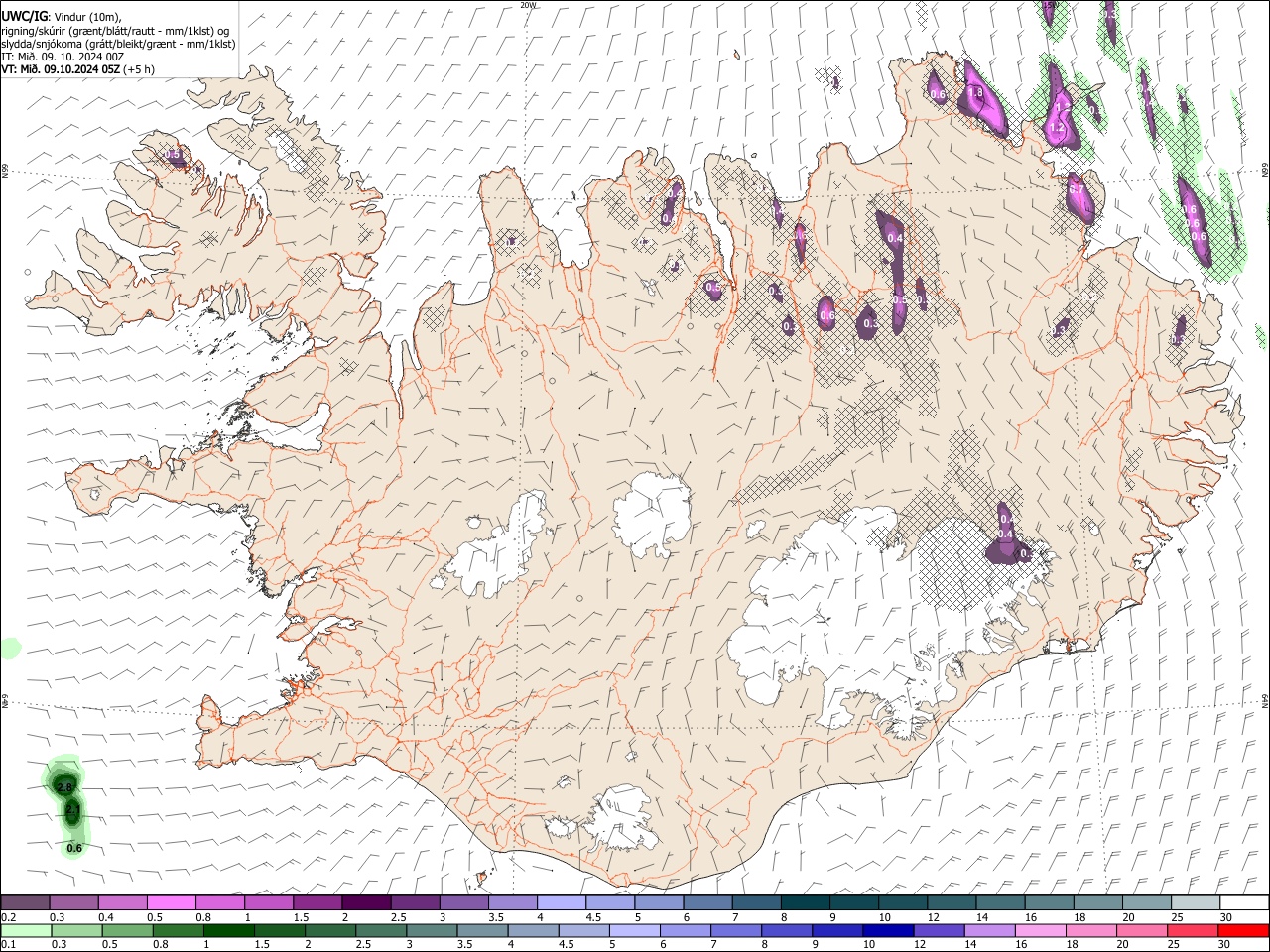Click the '20W' longitude label at top
Viewport: 1270px width, 952px height.
528,5
